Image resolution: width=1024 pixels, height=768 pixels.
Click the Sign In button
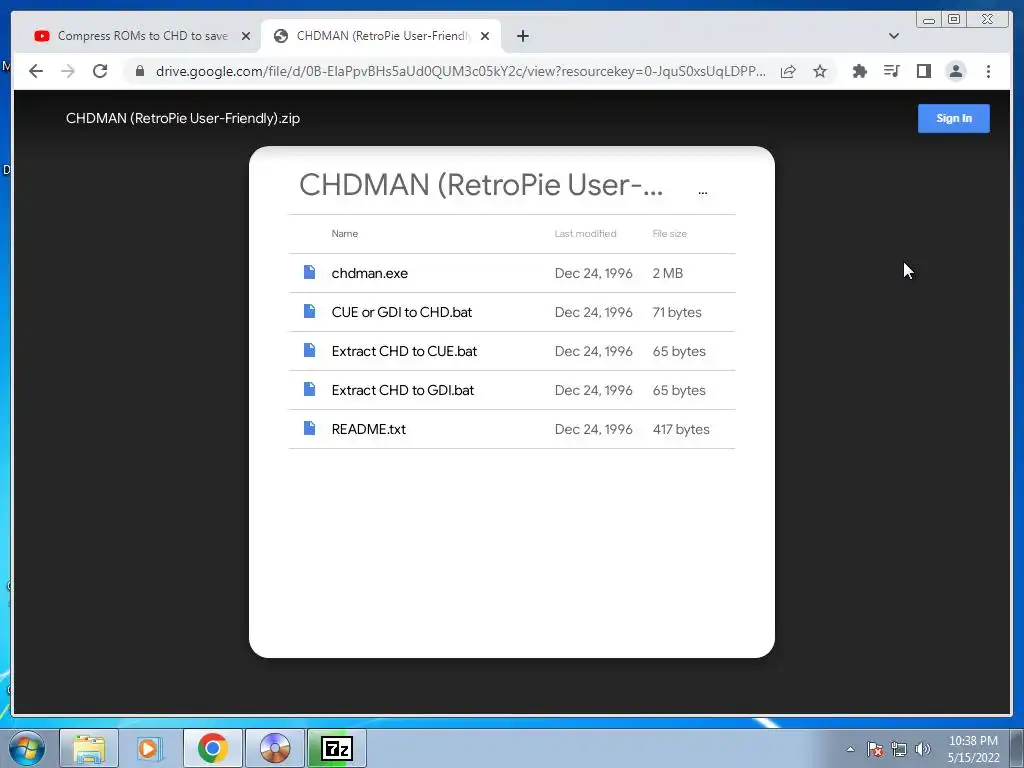(953, 118)
